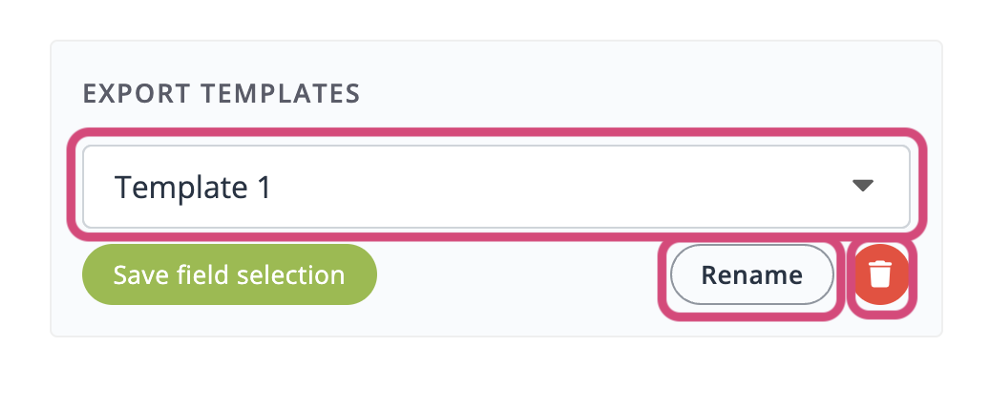Click the red trash delete icon
Image resolution: width=998 pixels, height=404 pixels.
click(880, 274)
